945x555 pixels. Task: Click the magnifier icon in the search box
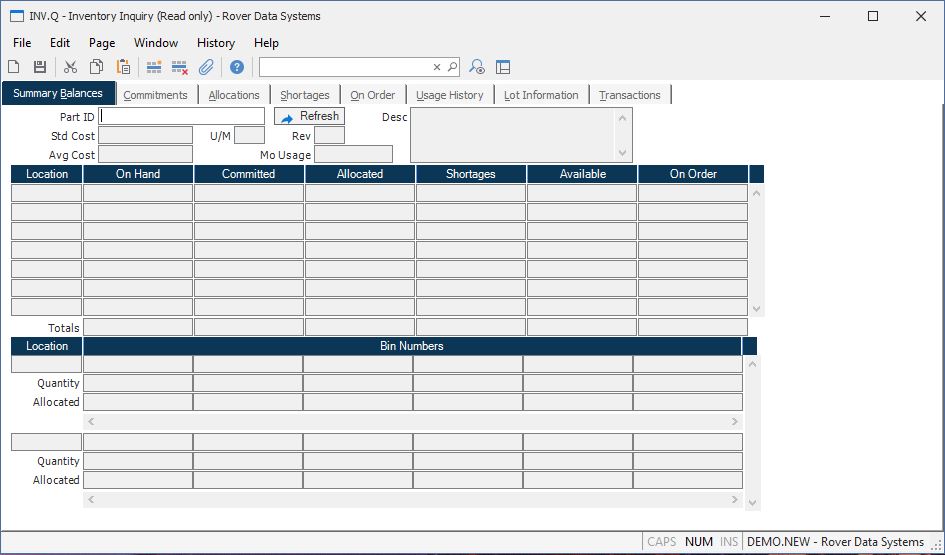(x=452, y=67)
